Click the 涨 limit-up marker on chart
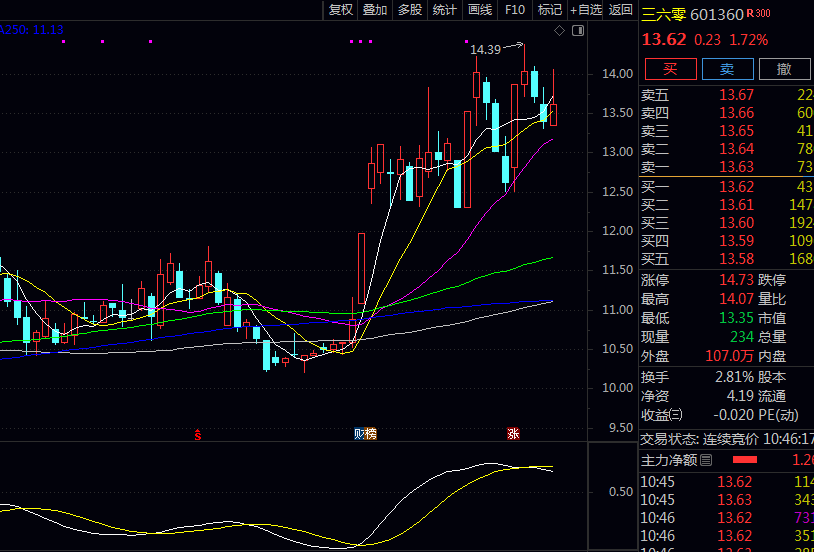Viewport: 814px width, 552px height. coord(513,433)
